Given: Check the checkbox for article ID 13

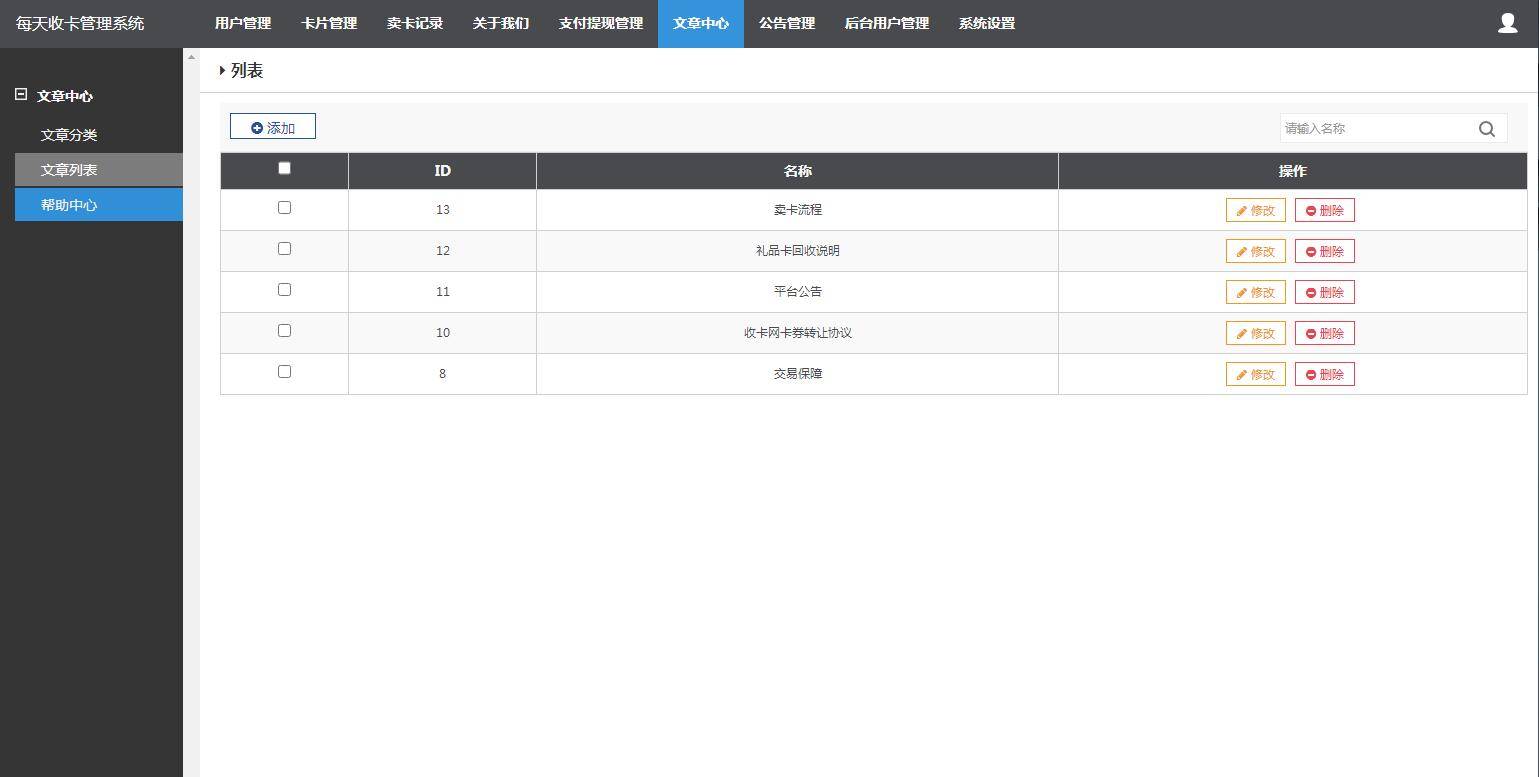Looking at the screenshot, I should click(x=284, y=207).
